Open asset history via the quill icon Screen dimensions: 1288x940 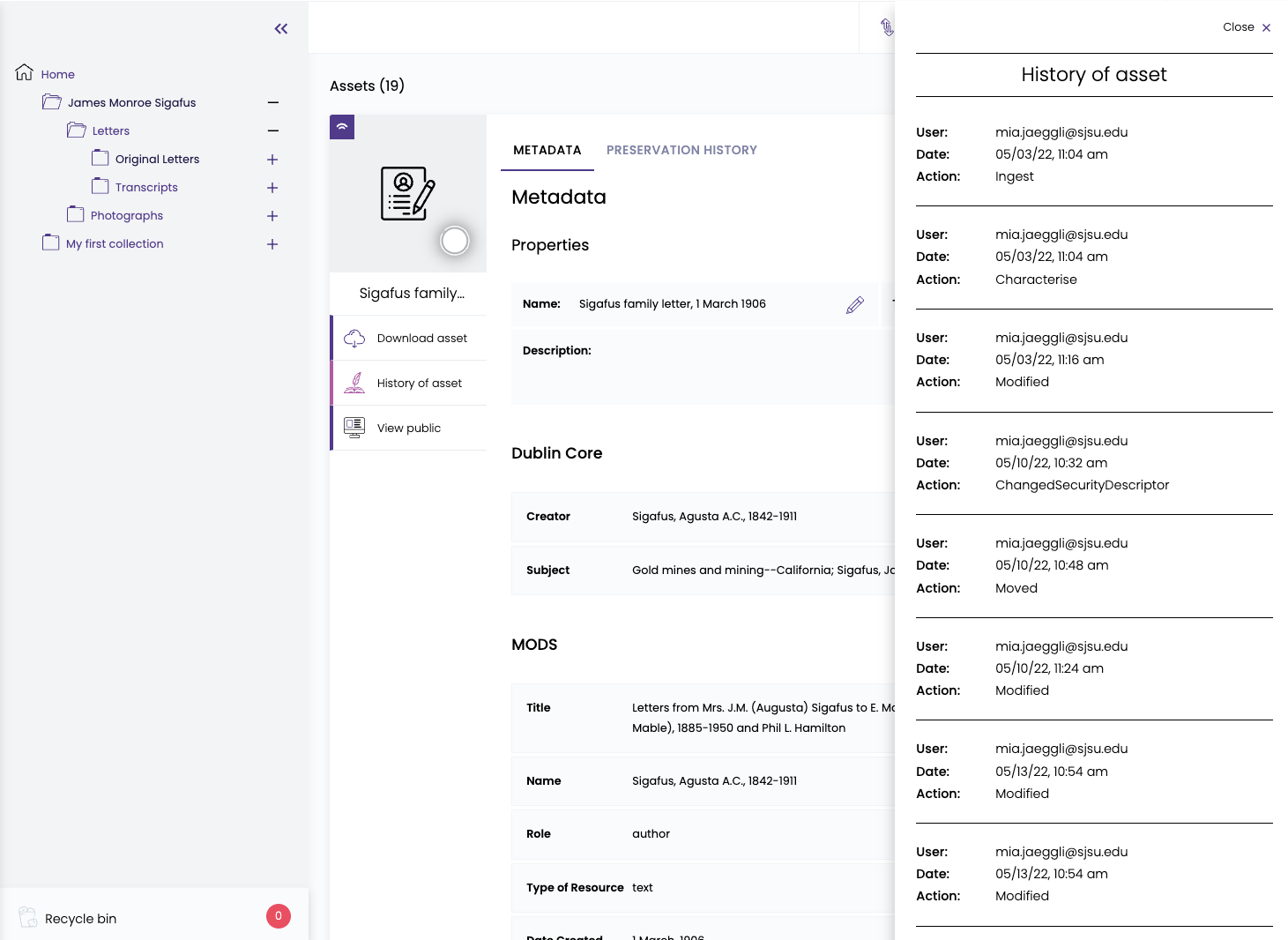[354, 383]
